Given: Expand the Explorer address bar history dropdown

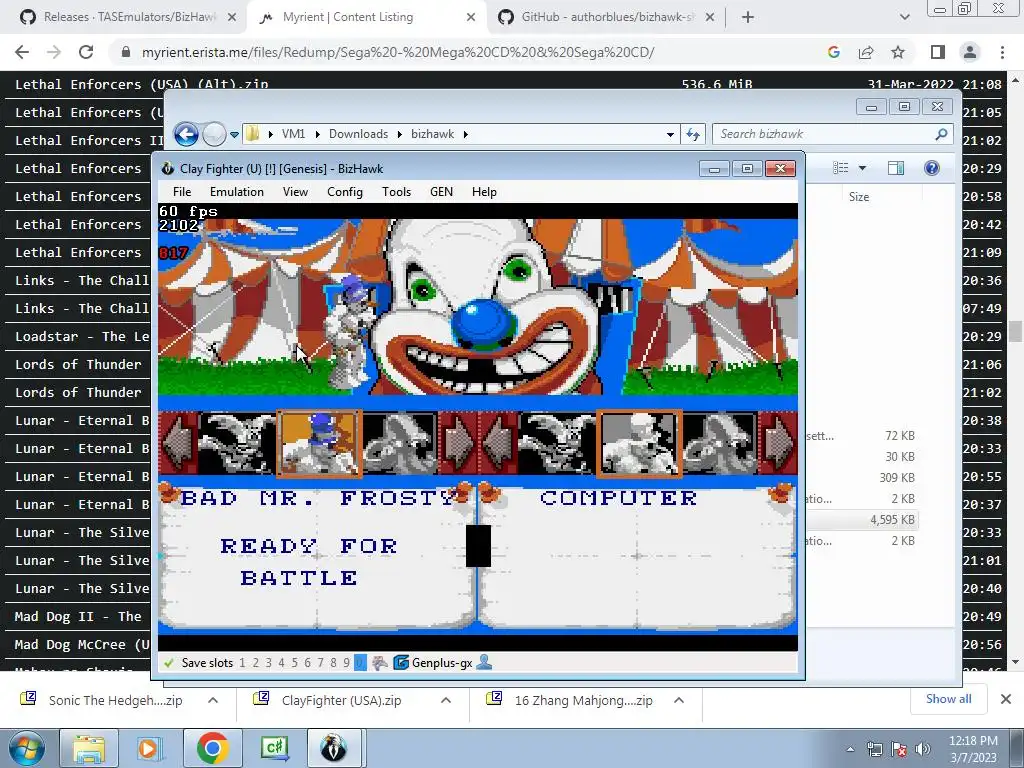Looking at the screenshot, I should [x=670, y=135].
